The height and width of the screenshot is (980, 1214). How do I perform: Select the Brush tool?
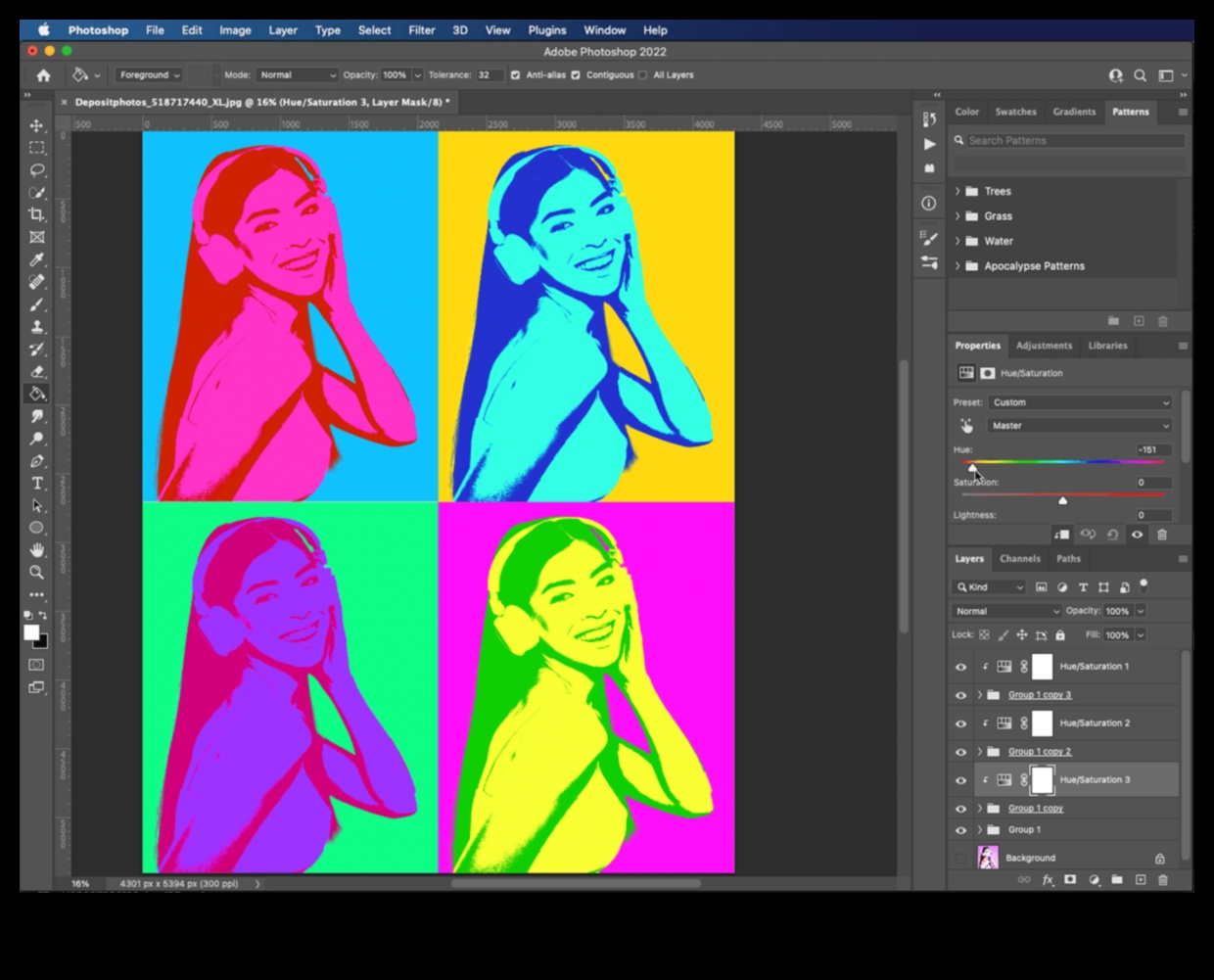click(x=37, y=304)
